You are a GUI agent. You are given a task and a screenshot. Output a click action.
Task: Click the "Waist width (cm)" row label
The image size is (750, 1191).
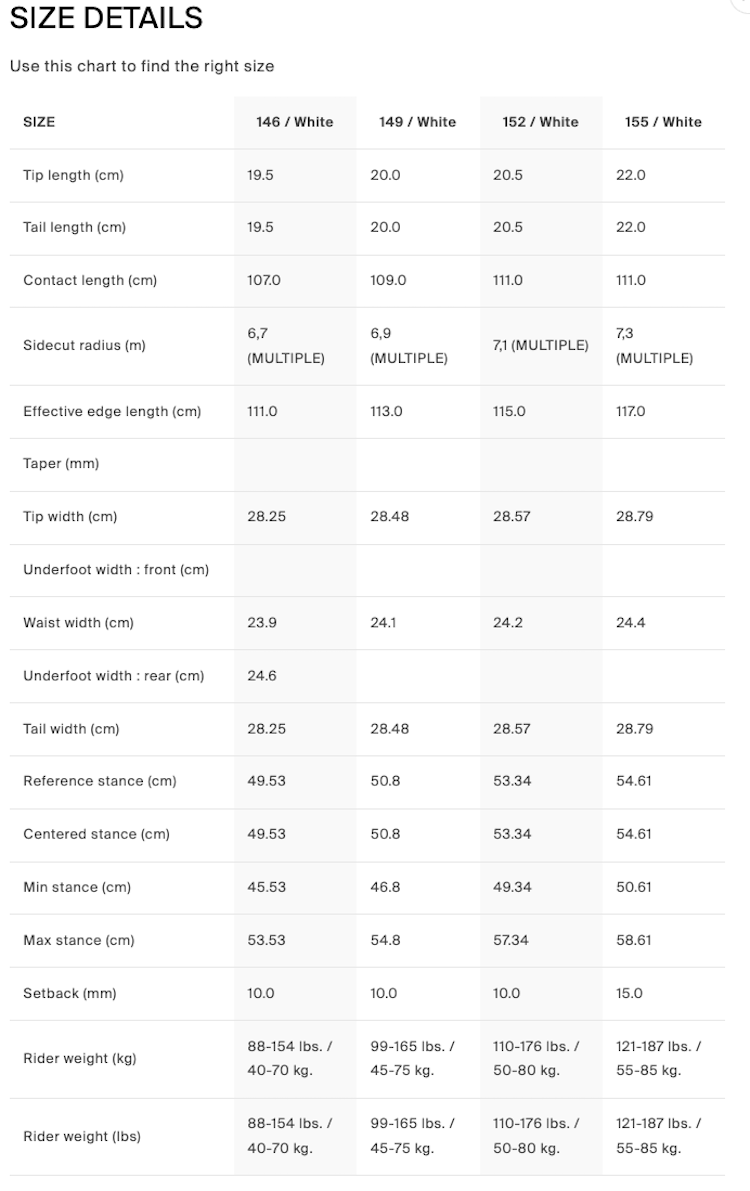point(78,622)
